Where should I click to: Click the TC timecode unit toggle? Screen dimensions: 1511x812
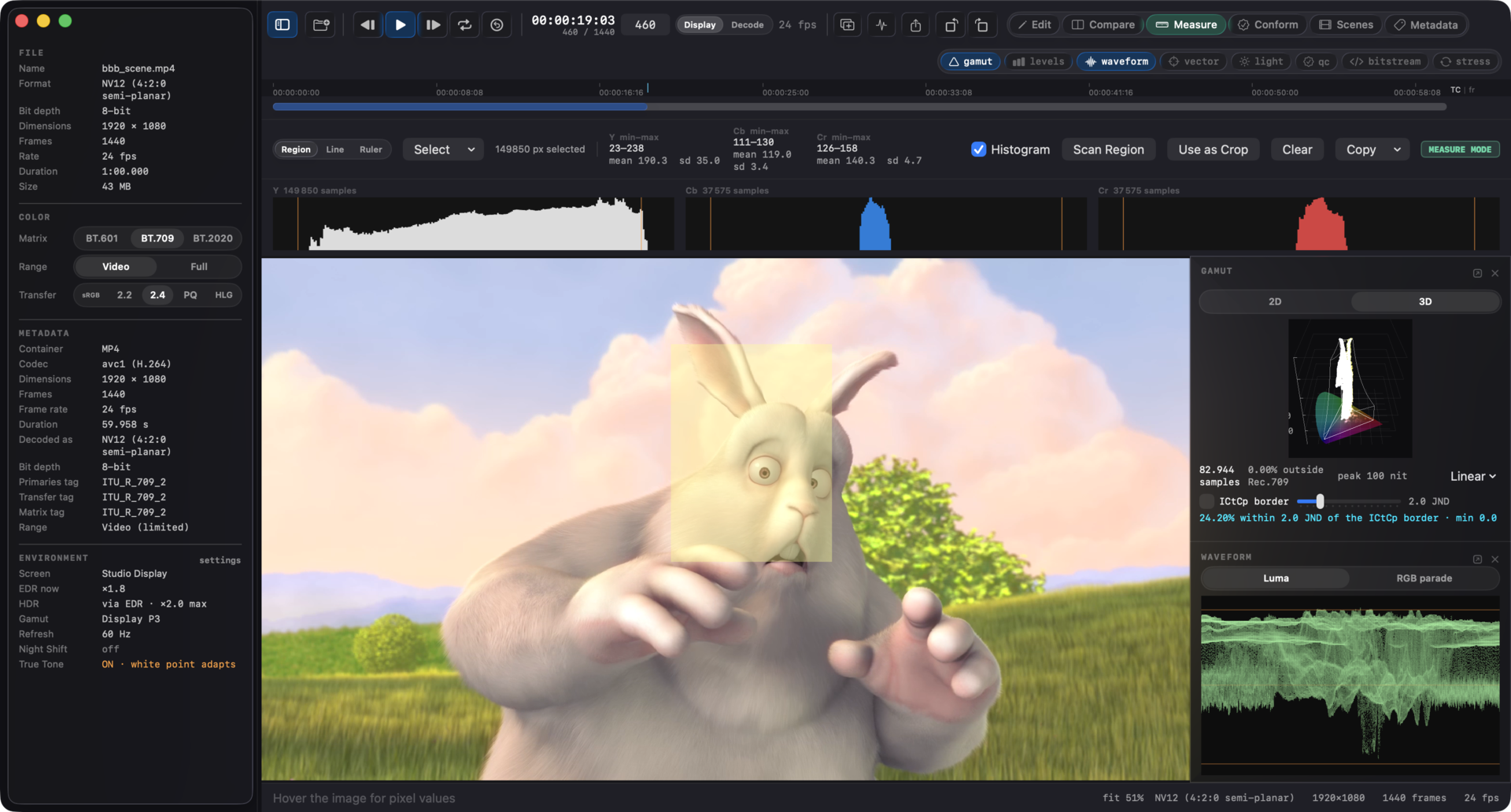pos(1455,90)
